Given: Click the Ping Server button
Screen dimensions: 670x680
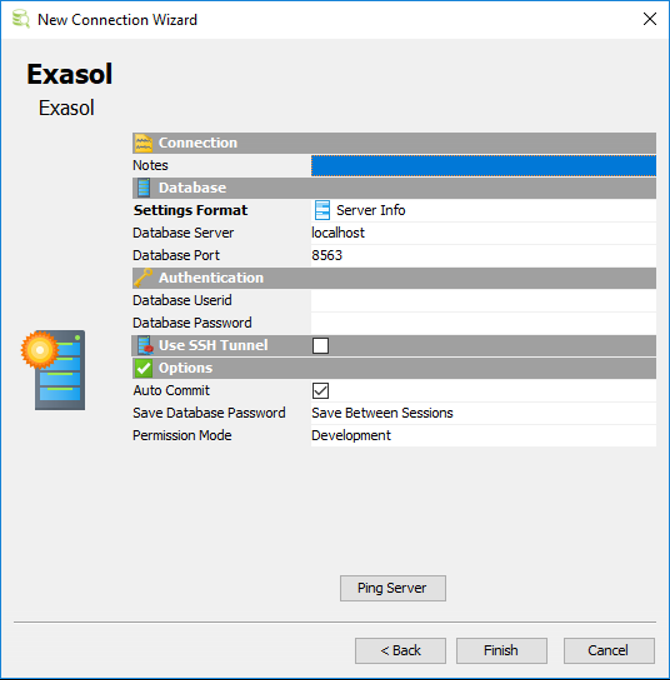Looking at the screenshot, I should click(x=392, y=588).
